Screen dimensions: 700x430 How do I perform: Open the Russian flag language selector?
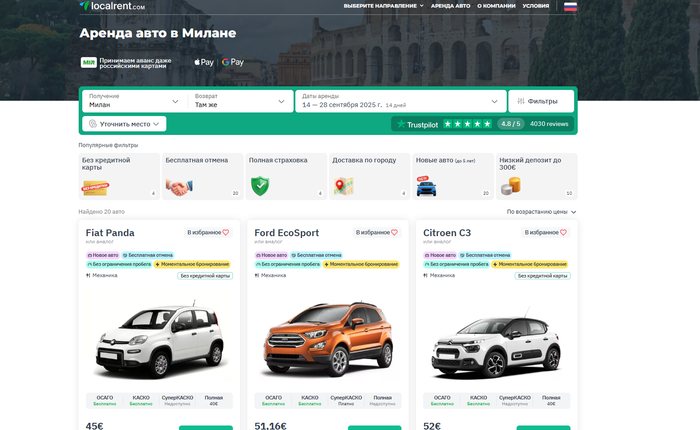pos(570,6)
